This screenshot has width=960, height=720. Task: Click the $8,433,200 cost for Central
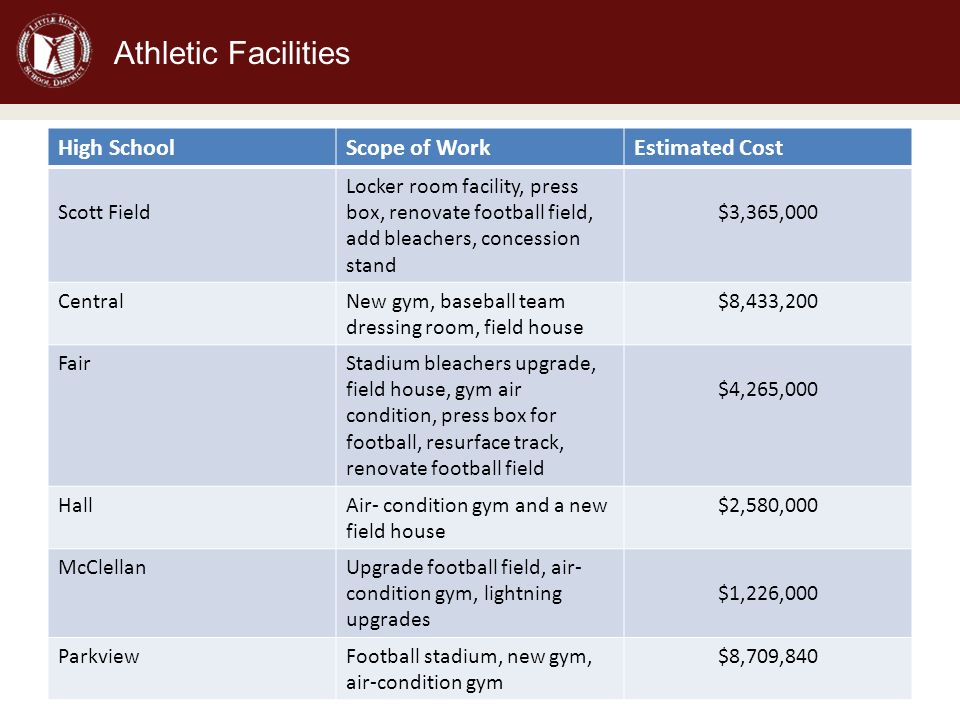click(x=768, y=301)
